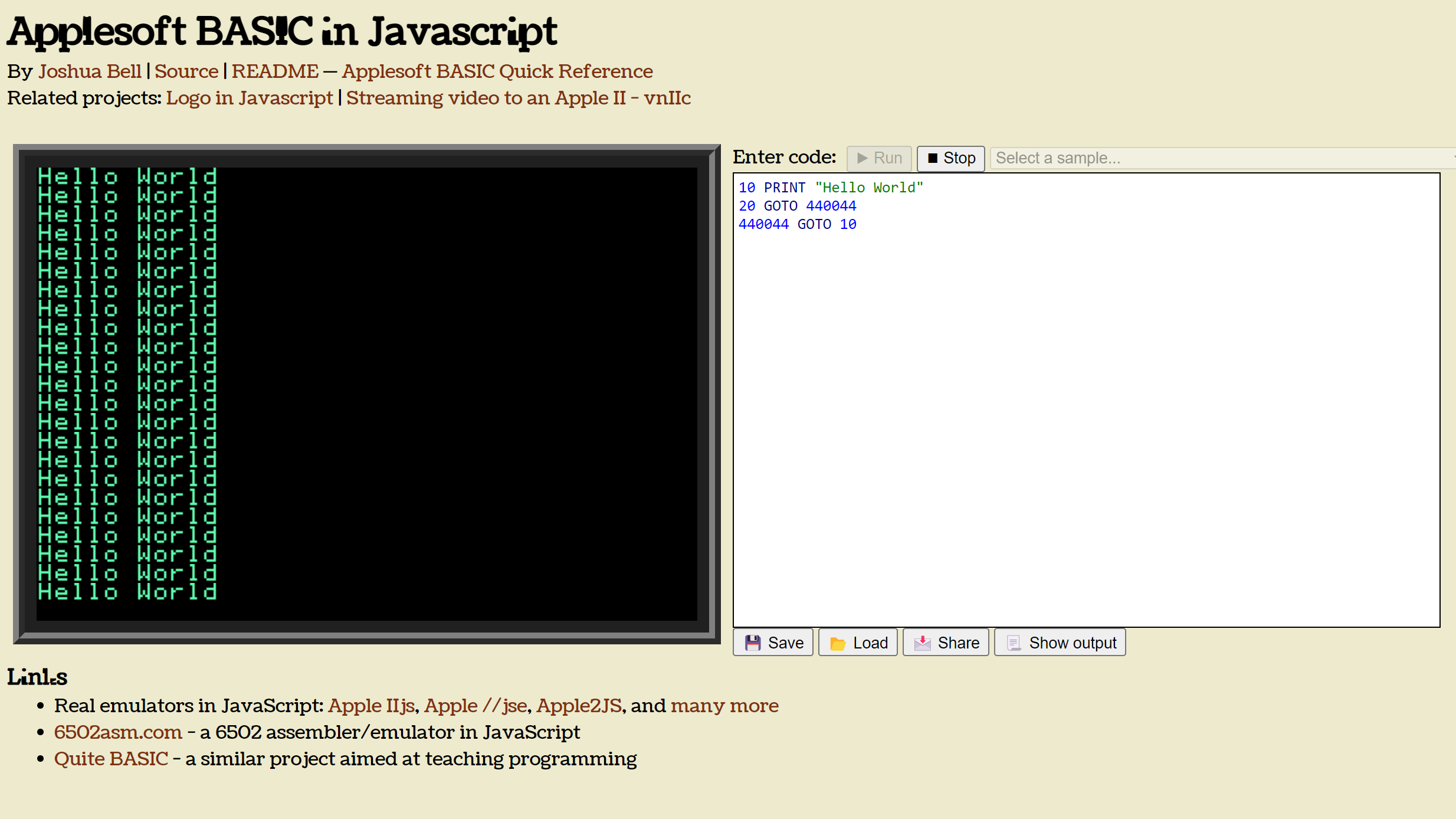Open Streaming video to an Apple II link
Screen dimensions: 1456x819
click(x=519, y=98)
